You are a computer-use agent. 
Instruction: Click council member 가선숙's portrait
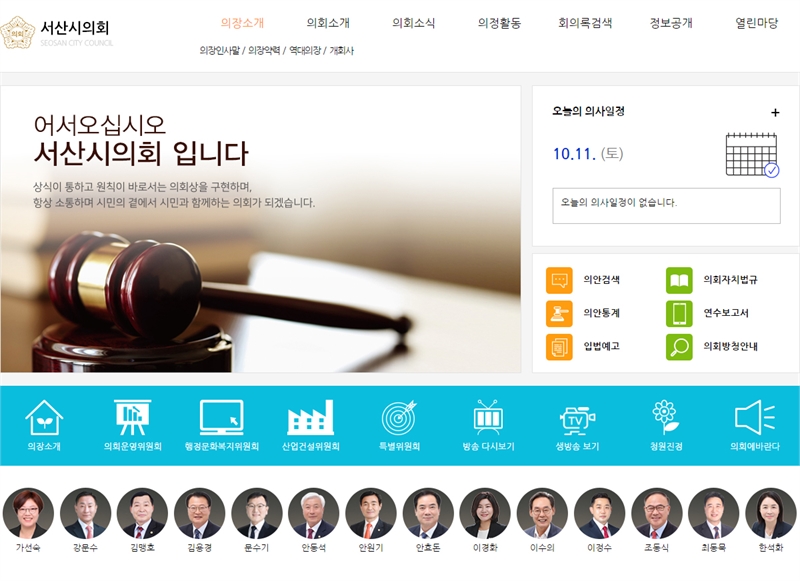(28, 514)
